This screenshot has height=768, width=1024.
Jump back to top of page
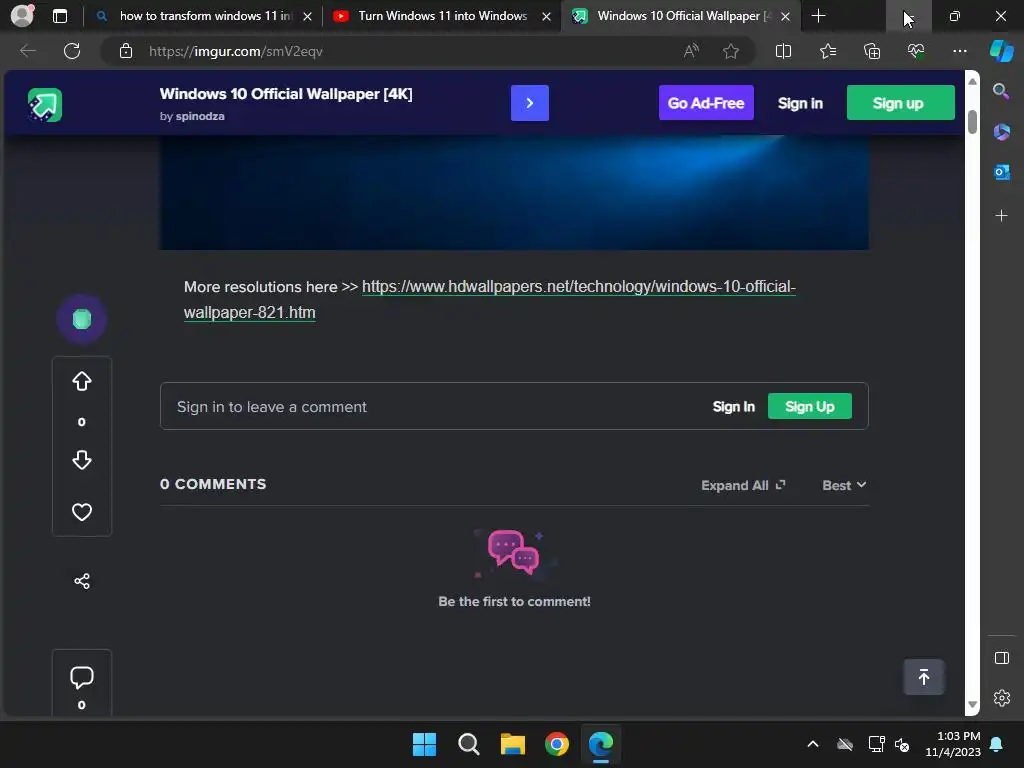(923, 677)
